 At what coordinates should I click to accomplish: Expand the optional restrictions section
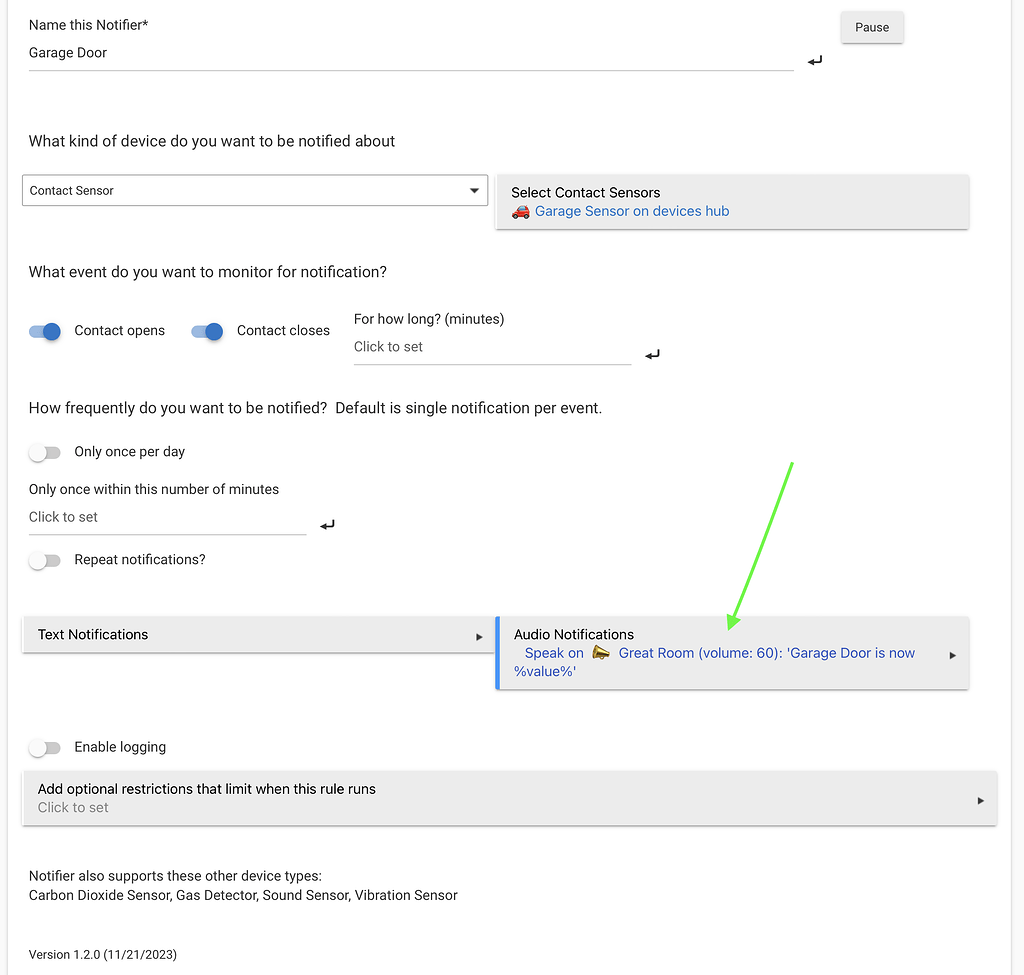coord(980,798)
